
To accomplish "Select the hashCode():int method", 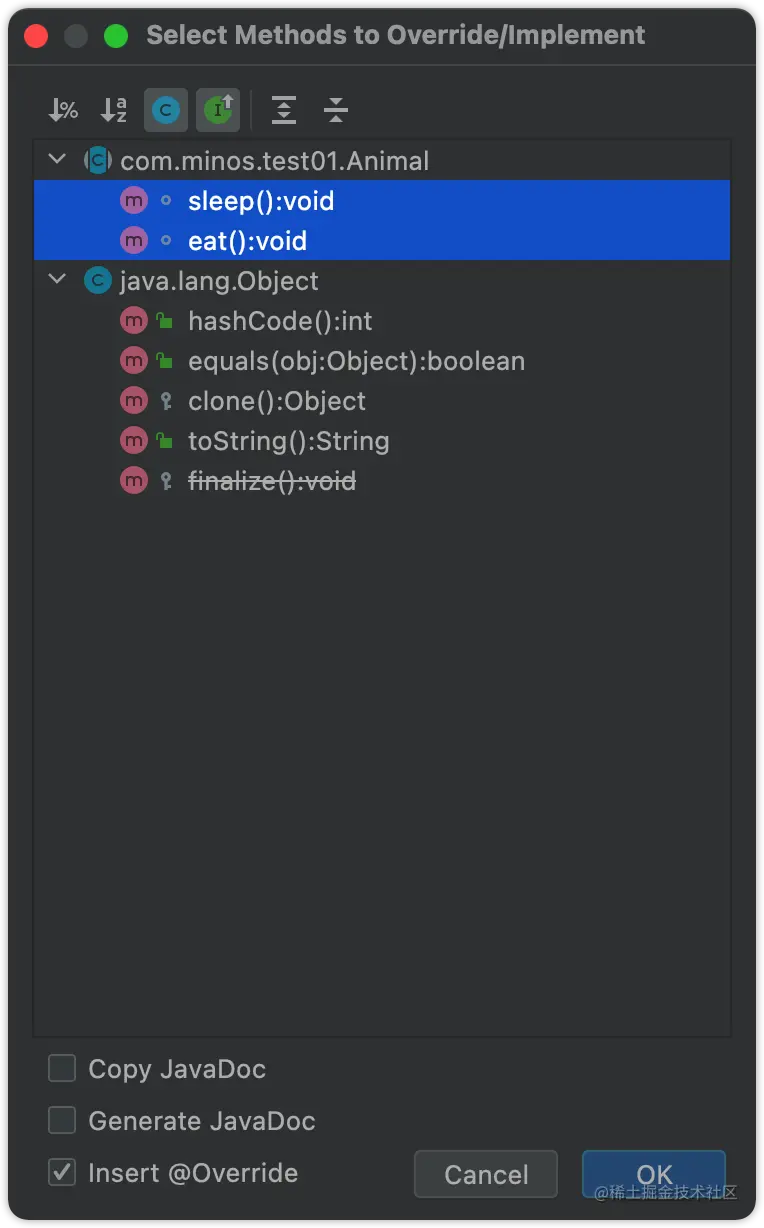I will (280, 321).
